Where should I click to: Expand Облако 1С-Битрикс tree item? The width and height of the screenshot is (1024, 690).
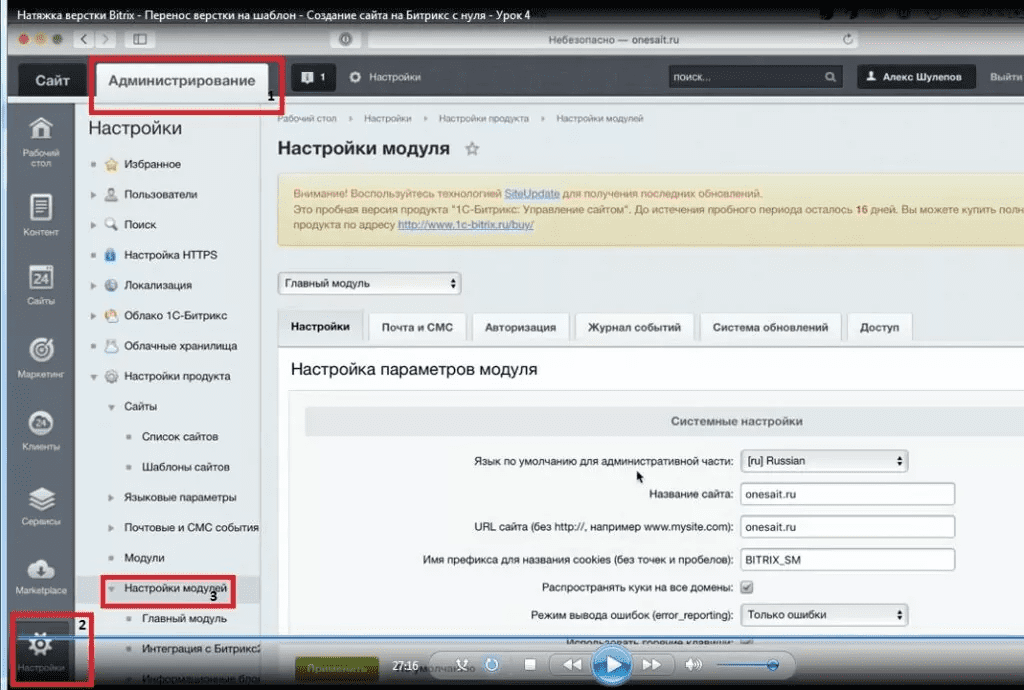[93, 315]
